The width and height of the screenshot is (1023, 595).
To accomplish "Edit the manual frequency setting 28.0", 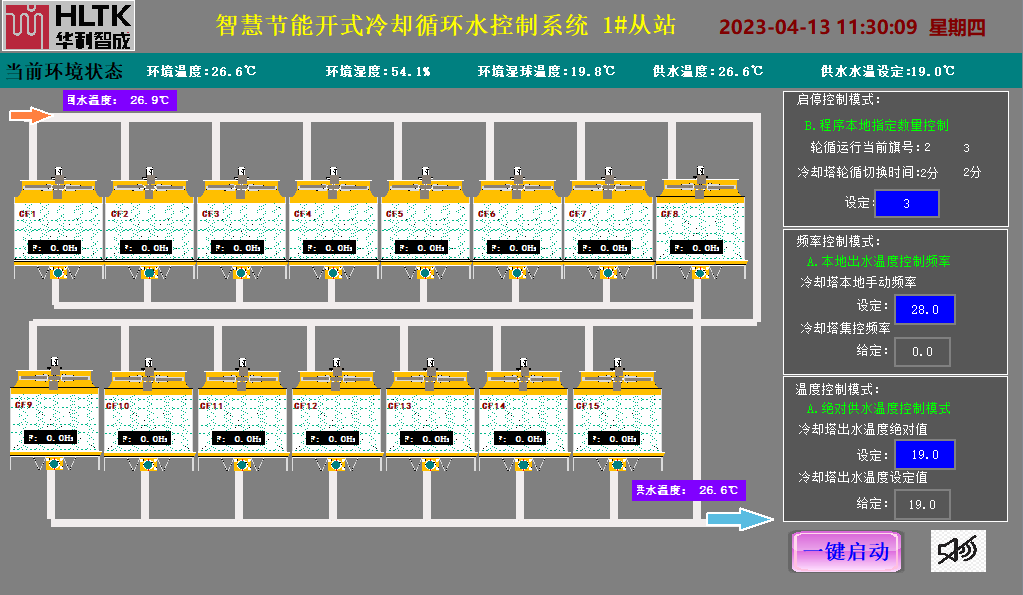I will click(x=923, y=310).
